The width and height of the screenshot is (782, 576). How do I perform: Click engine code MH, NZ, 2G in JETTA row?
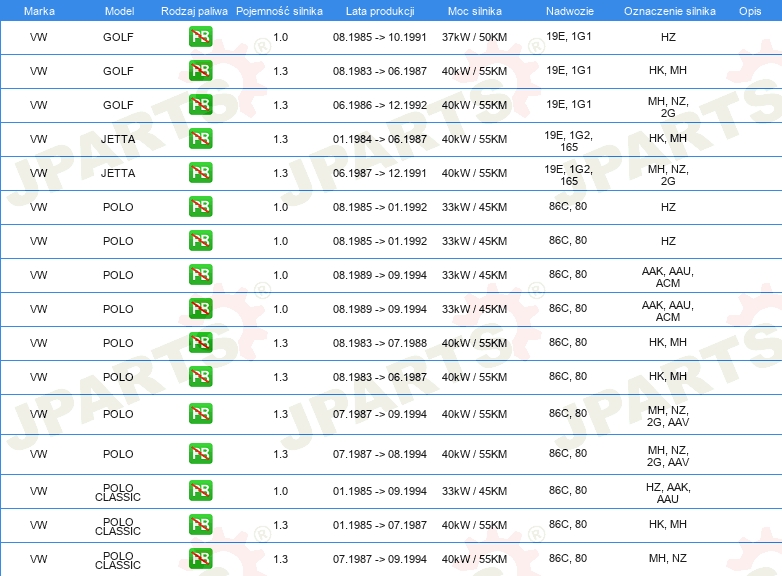(668, 175)
